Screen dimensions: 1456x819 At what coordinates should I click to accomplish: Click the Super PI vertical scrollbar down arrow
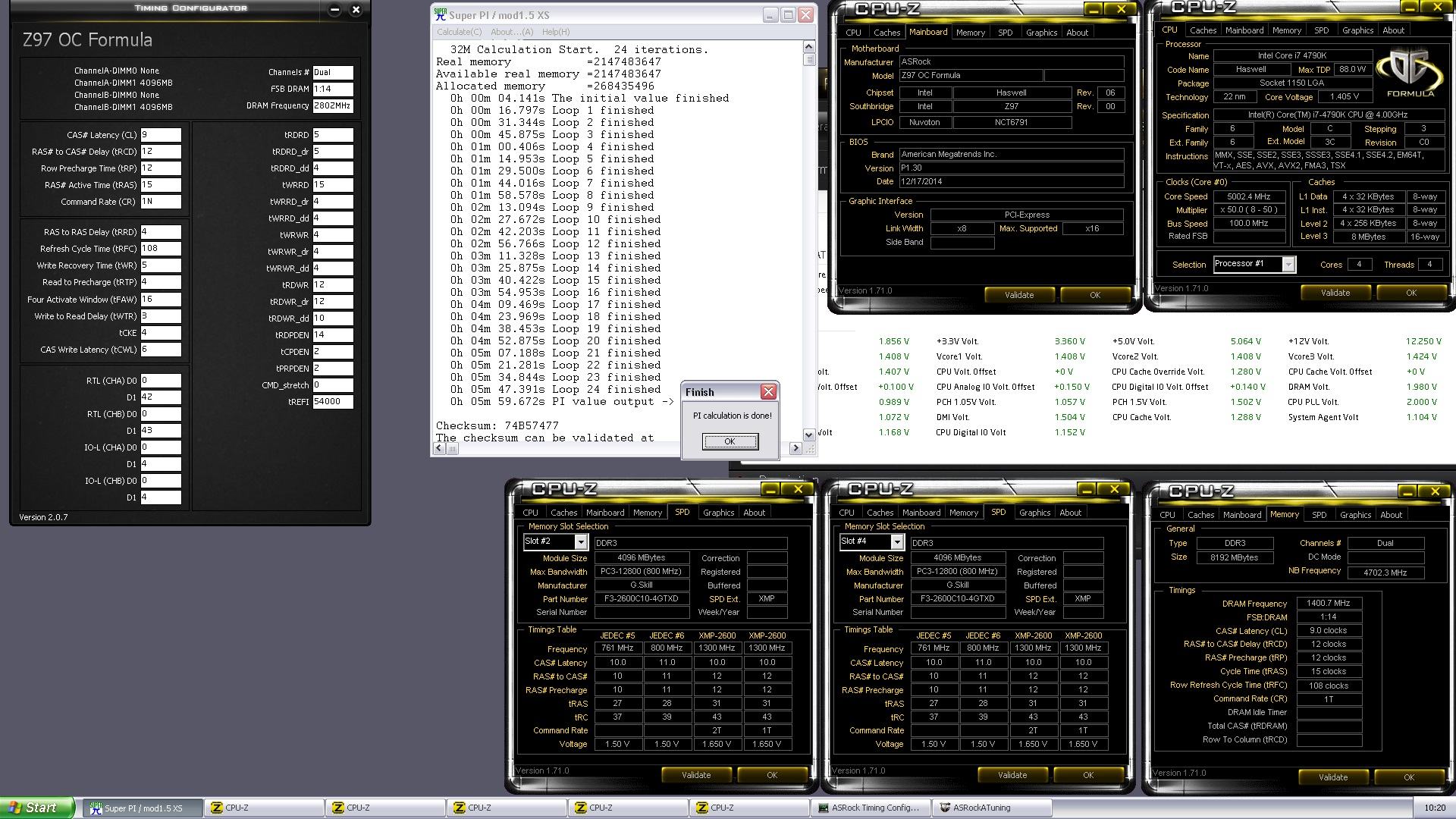click(x=808, y=435)
